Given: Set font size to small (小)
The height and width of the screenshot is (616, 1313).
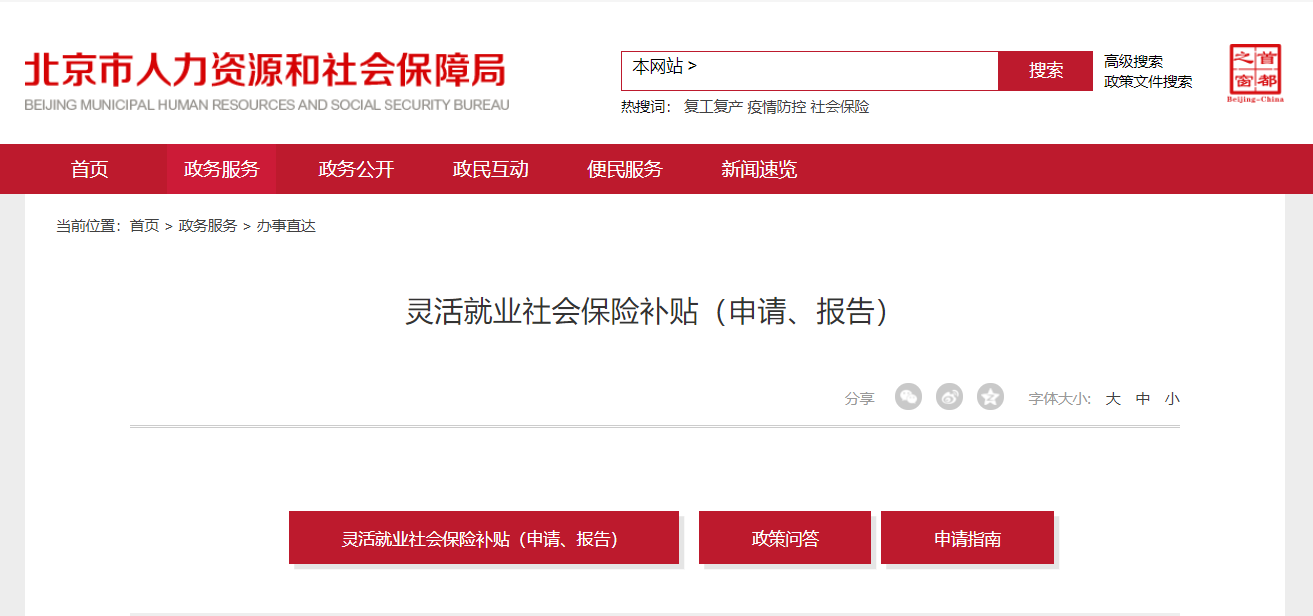Looking at the screenshot, I should (1172, 398).
